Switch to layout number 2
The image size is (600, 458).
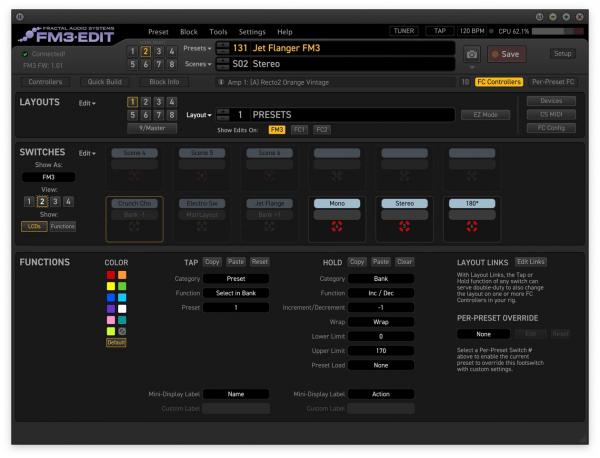coord(145,102)
